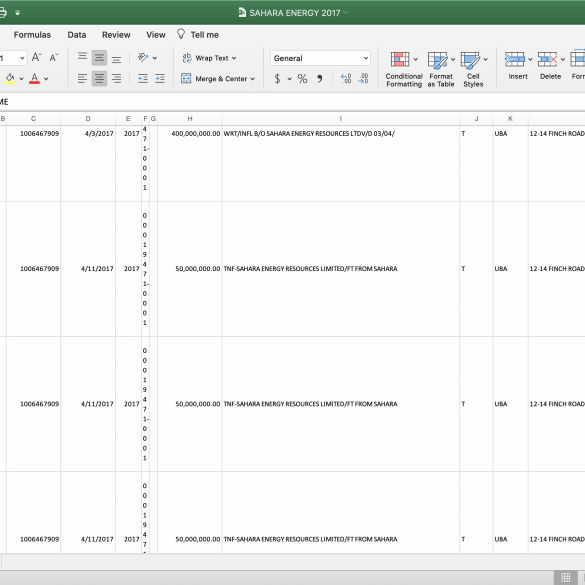
Task: Open the font color dropdown arrow
Action: [46, 79]
